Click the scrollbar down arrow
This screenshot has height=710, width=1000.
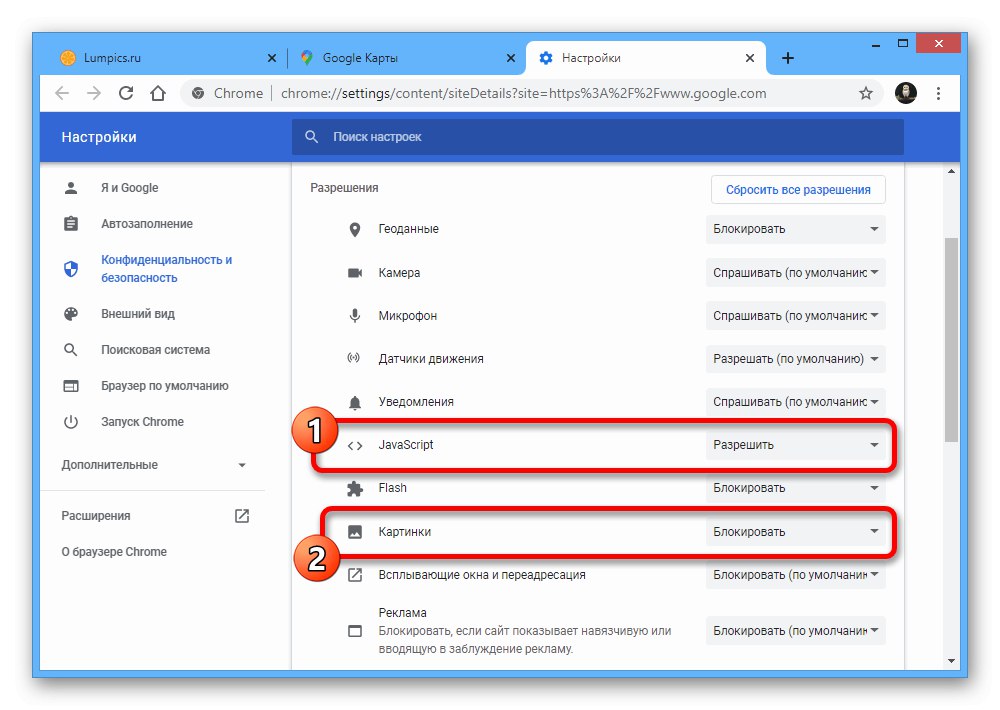pyautogui.click(x=951, y=661)
